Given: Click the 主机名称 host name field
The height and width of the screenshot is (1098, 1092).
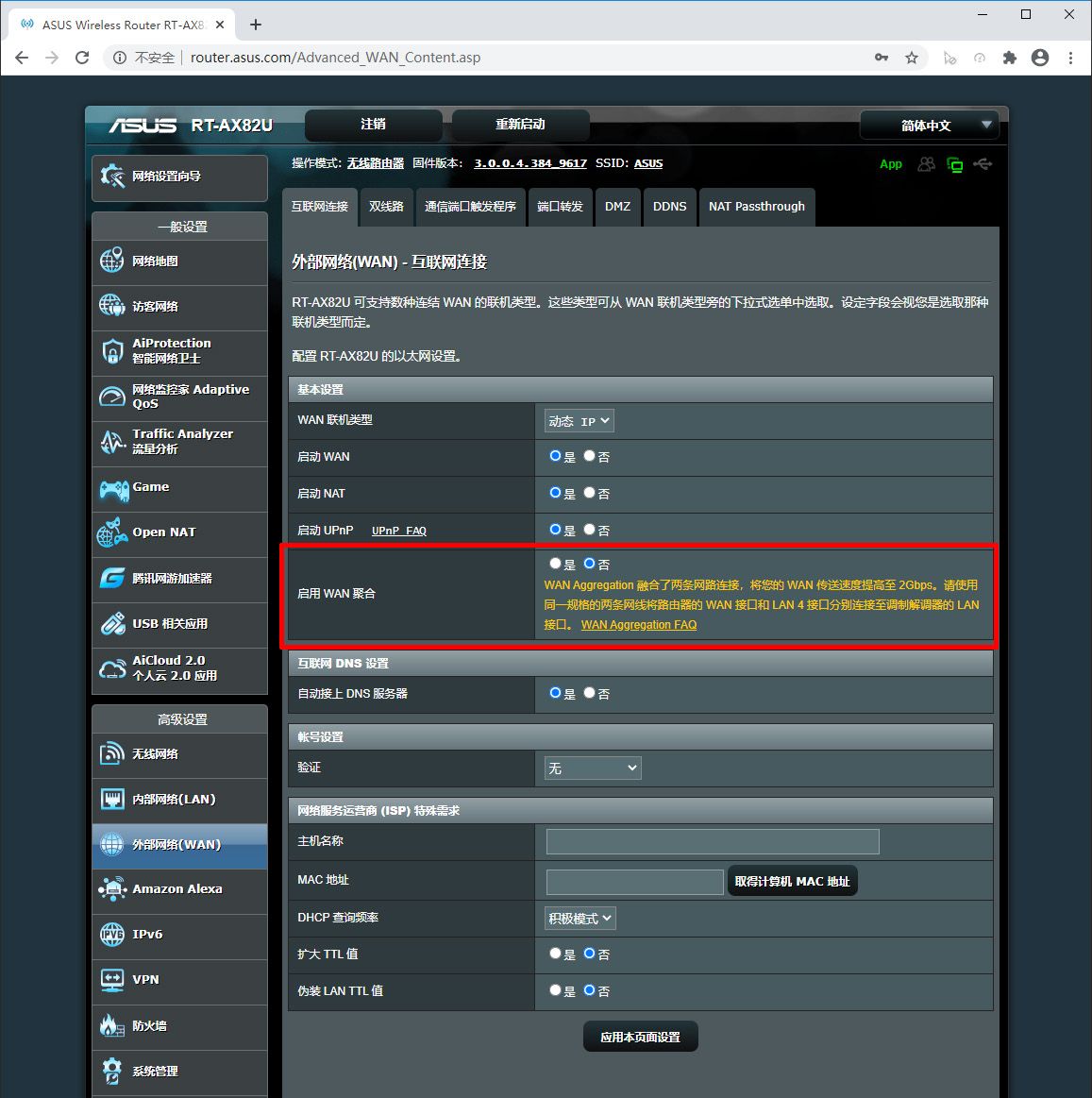Looking at the screenshot, I should (713, 841).
